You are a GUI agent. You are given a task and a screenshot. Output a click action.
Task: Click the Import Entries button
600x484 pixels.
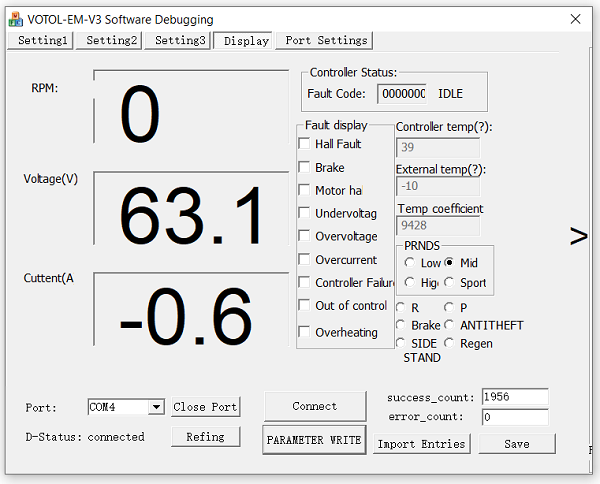[x=421, y=443]
